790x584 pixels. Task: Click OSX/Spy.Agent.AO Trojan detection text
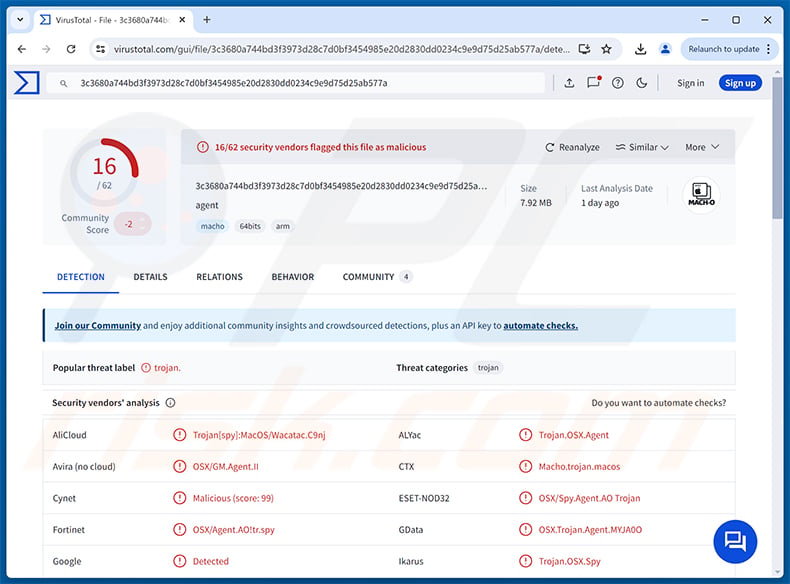tap(589, 498)
